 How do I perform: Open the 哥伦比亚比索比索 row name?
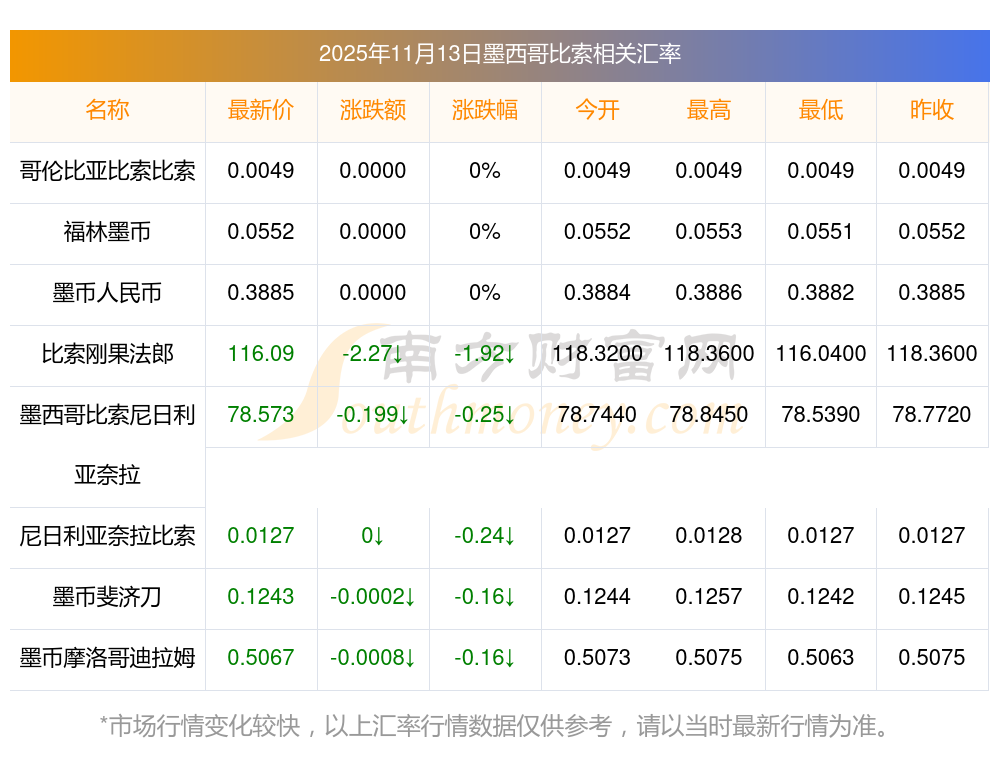coord(107,171)
